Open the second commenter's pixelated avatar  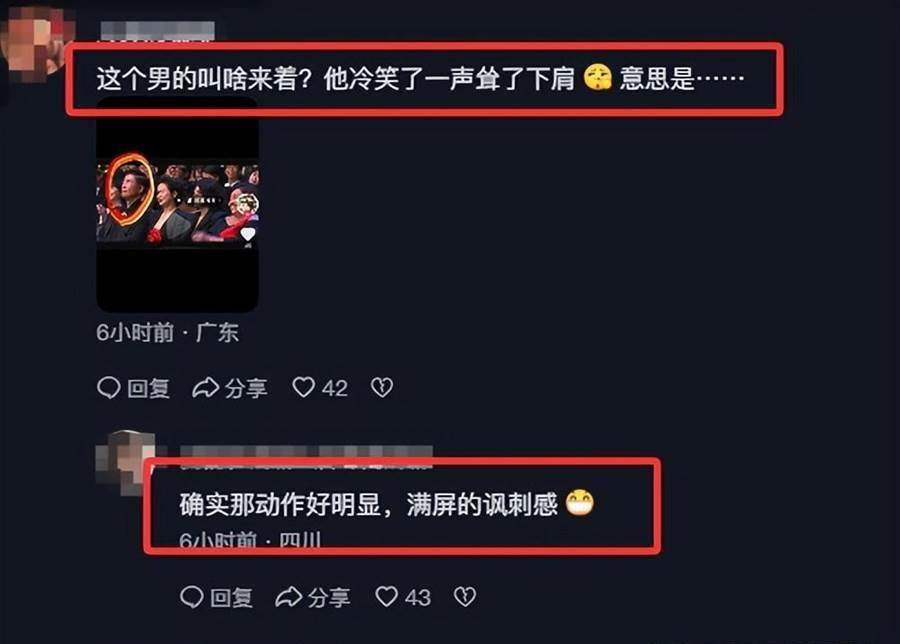[x=127, y=463]
